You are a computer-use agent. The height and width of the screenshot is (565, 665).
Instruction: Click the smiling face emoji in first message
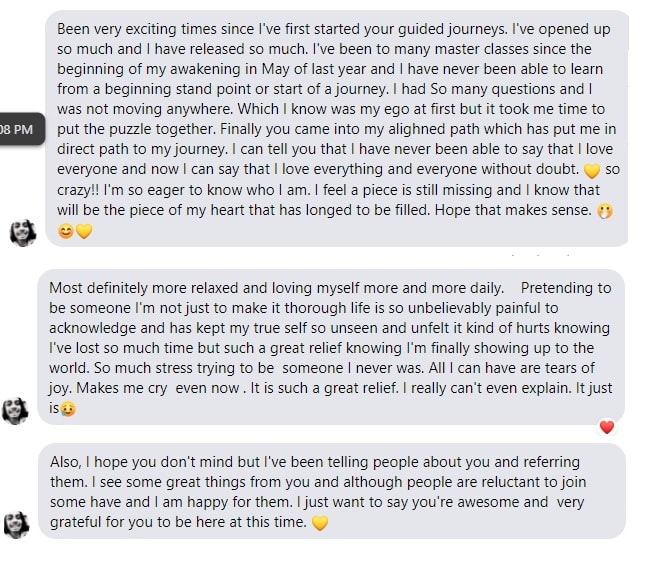pos(65,231)
